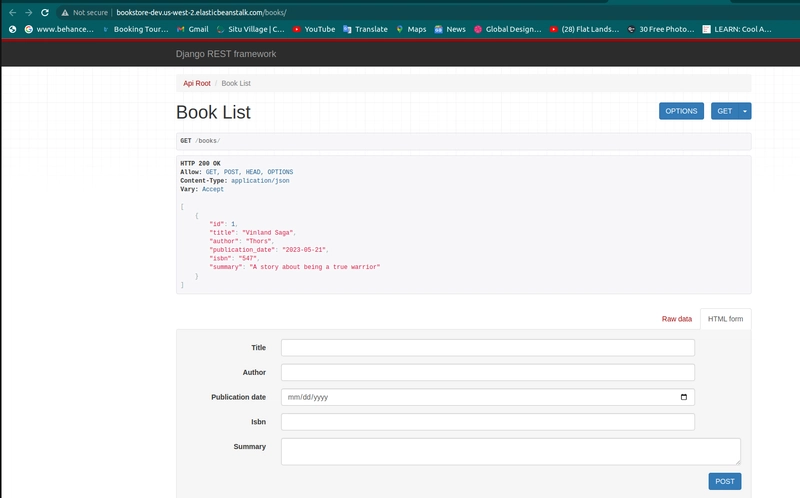Image resolution: width=800 pixels, height=498 pixels.
Task: Click the Django REST framework header link
Action: [x=225, y=54]
